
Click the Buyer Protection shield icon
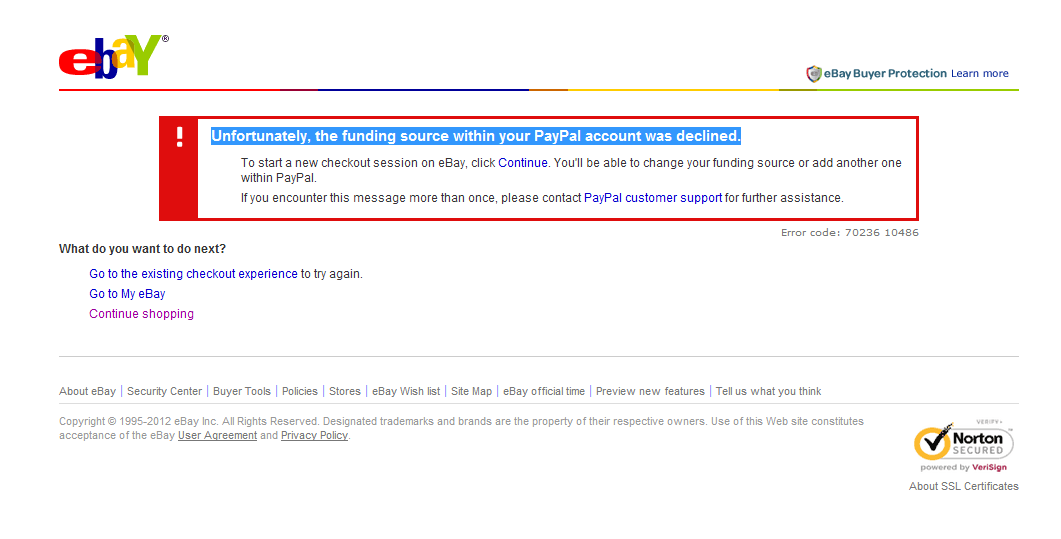point(813,74)
